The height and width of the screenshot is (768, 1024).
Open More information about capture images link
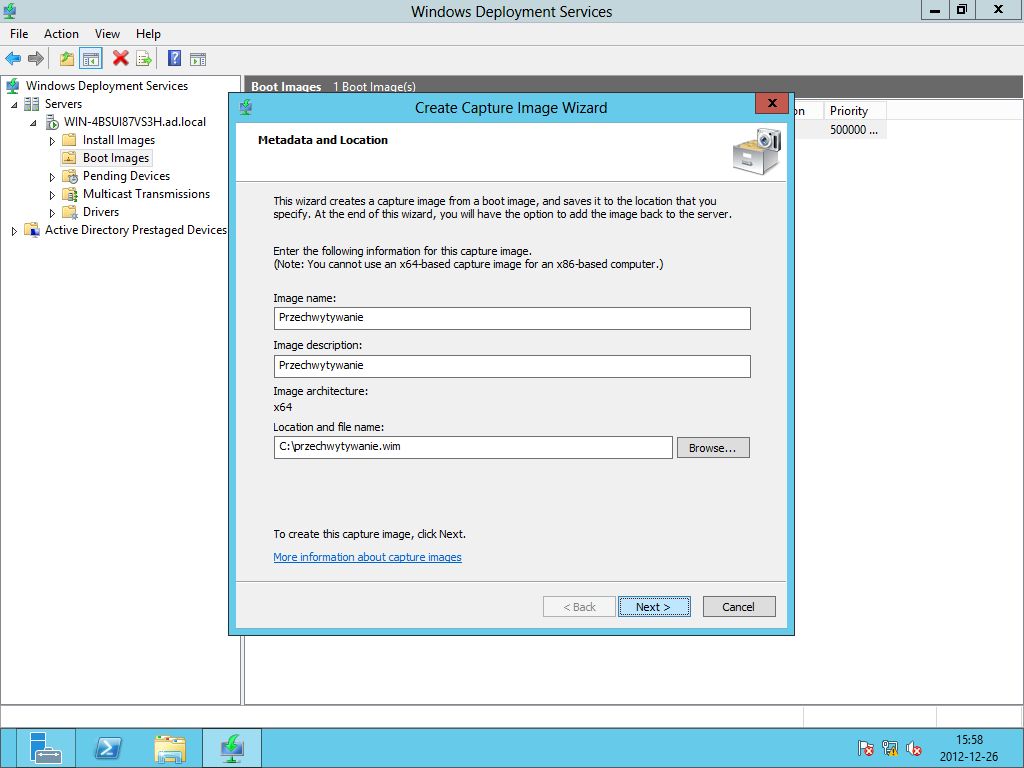tap(367, 557)
